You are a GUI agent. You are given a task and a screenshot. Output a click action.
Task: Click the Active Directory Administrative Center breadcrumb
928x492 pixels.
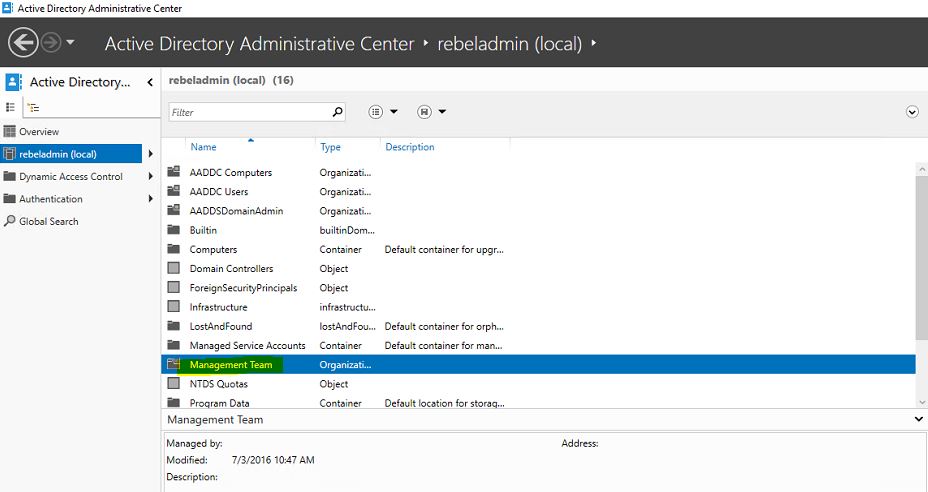[259, 44]
